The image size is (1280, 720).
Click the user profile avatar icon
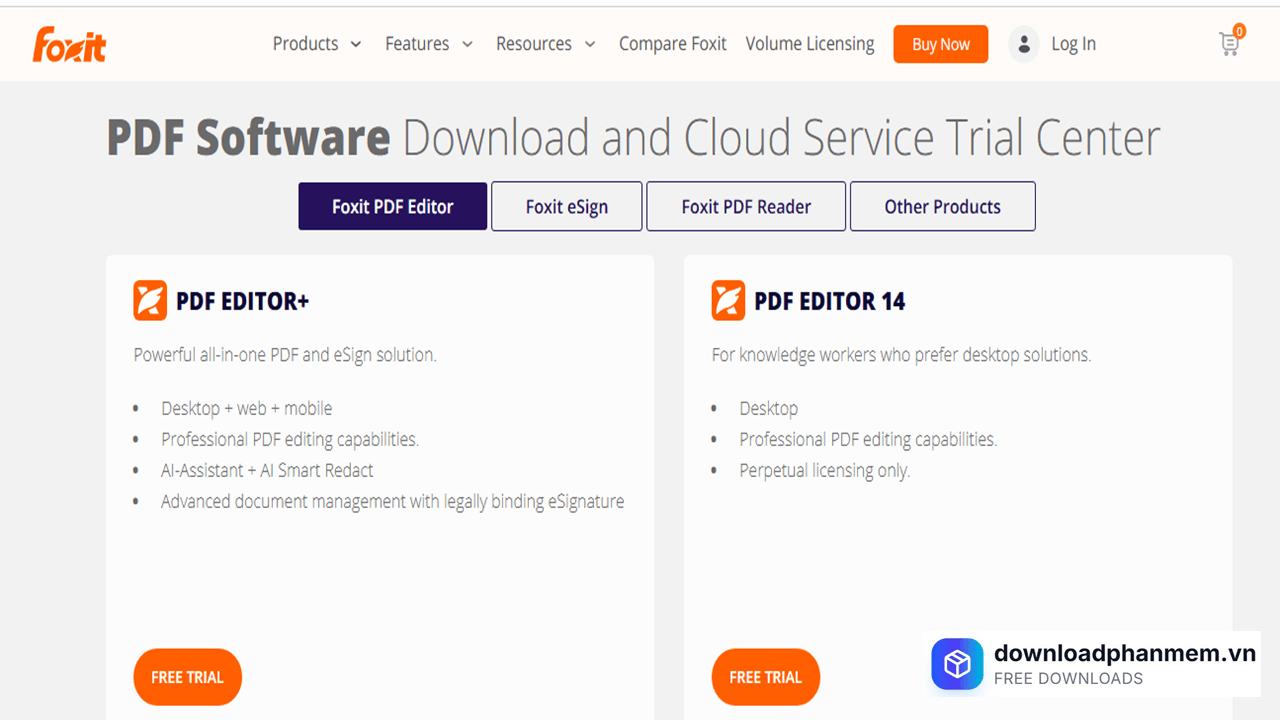point(1023,44)
